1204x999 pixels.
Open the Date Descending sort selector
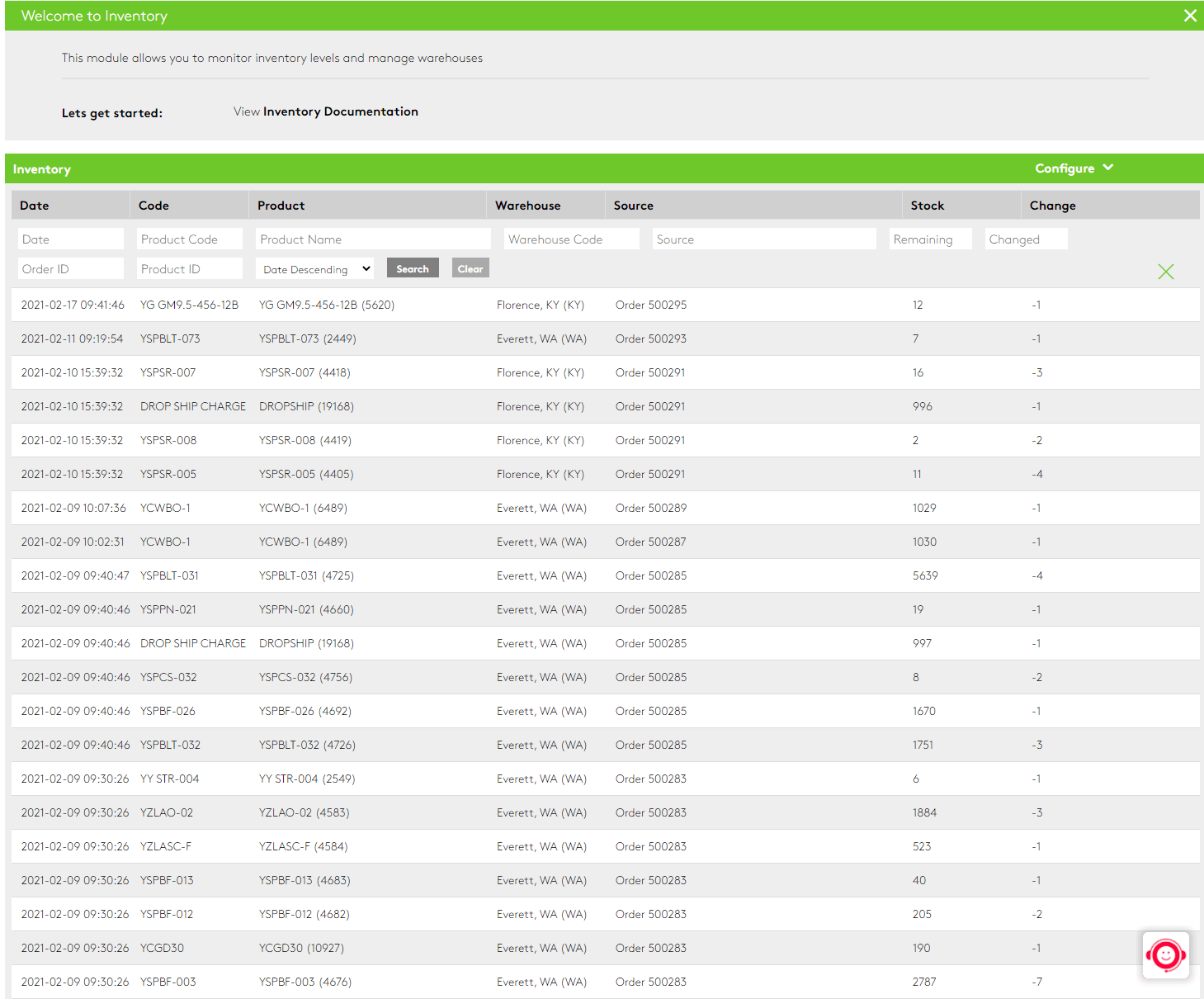tap(314, 268)
